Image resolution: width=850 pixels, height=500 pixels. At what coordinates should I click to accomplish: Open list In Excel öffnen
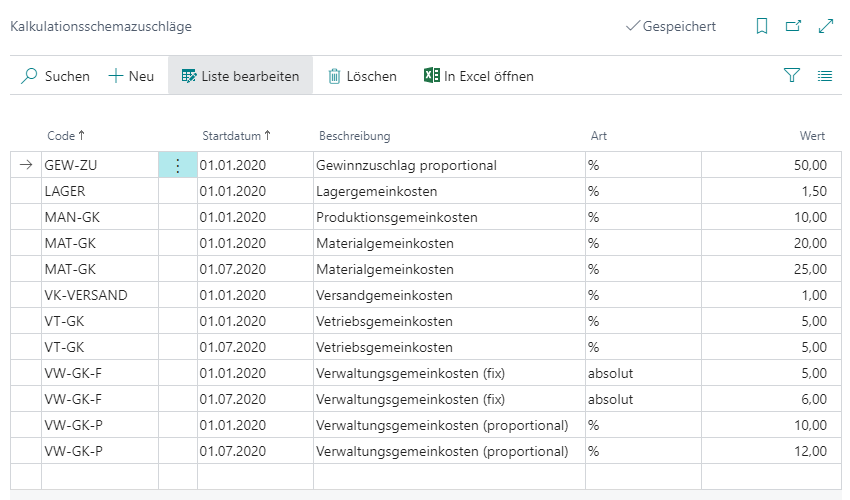(x=479, y=76)
